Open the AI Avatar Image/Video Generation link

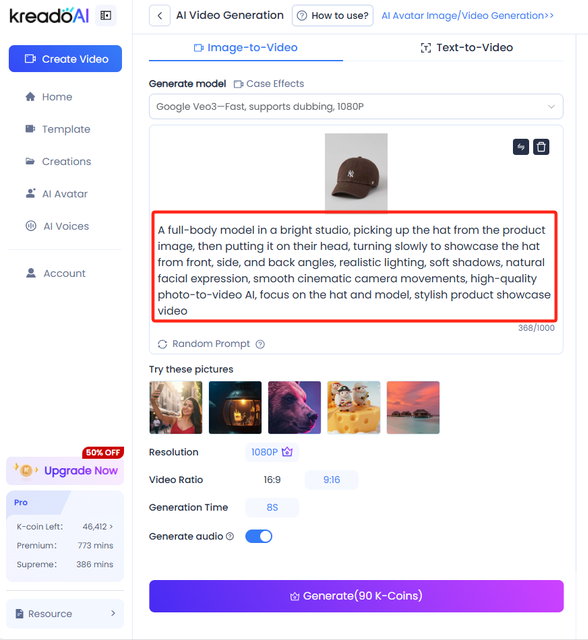tap(467, 16)
